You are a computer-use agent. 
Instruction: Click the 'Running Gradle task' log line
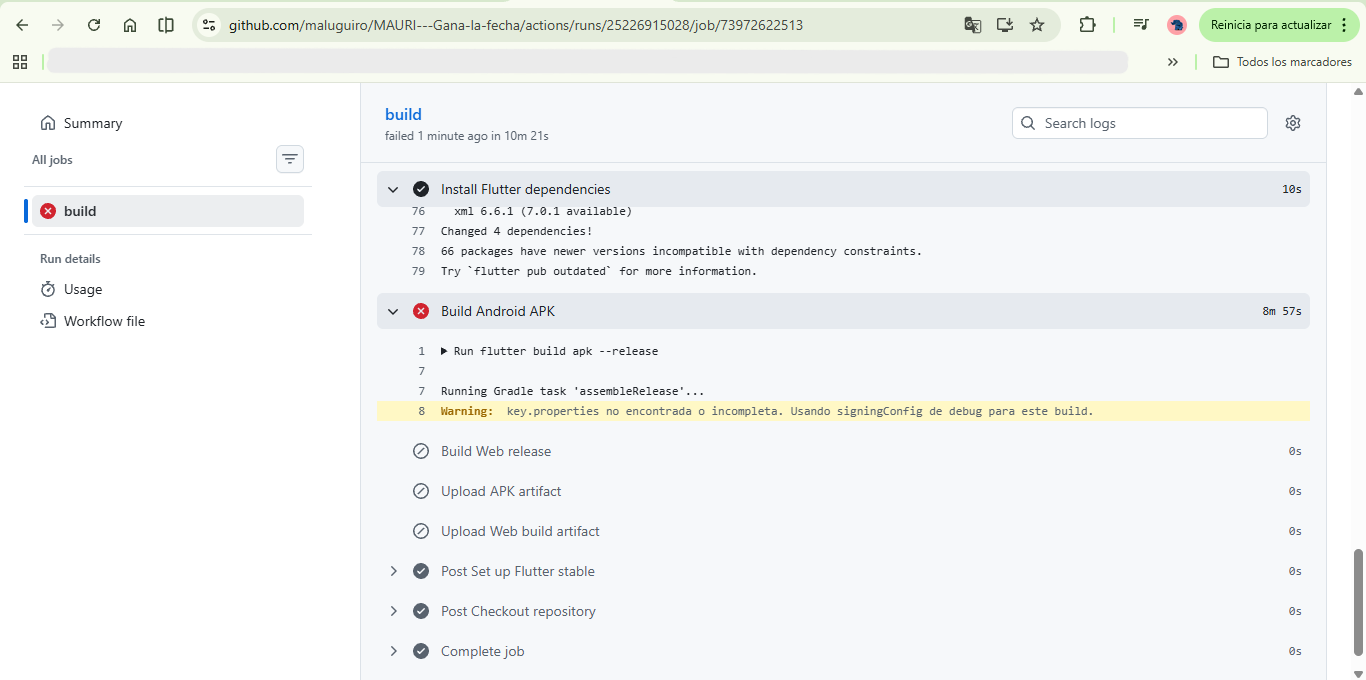[x=572, y=391]
